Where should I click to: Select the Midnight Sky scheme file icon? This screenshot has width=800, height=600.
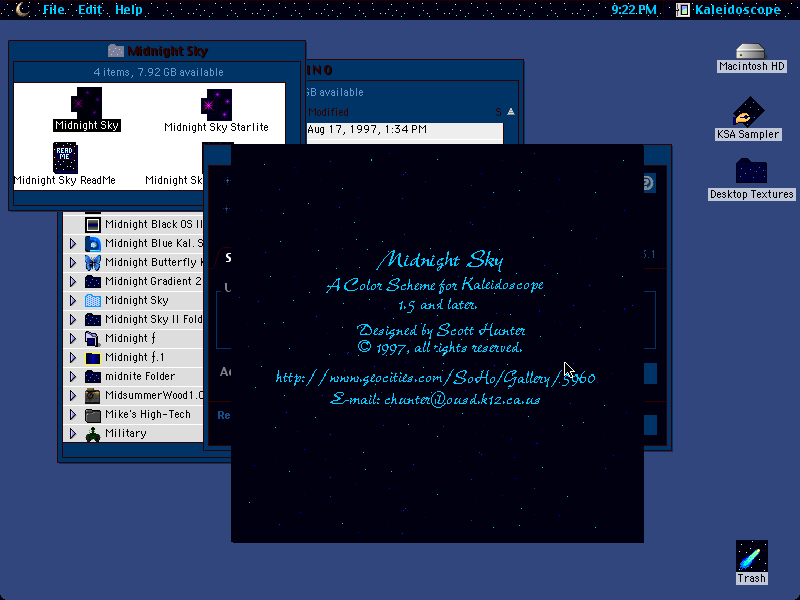pos(86,103)
